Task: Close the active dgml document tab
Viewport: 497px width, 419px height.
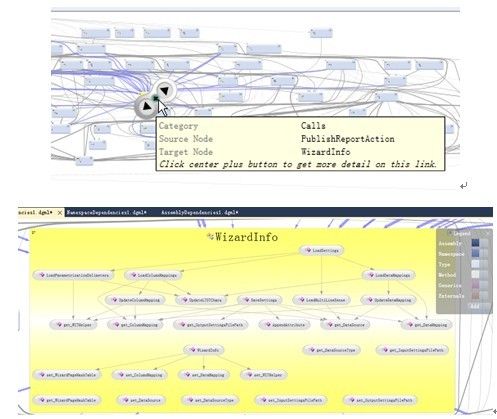Action: (x=60, y=212)
